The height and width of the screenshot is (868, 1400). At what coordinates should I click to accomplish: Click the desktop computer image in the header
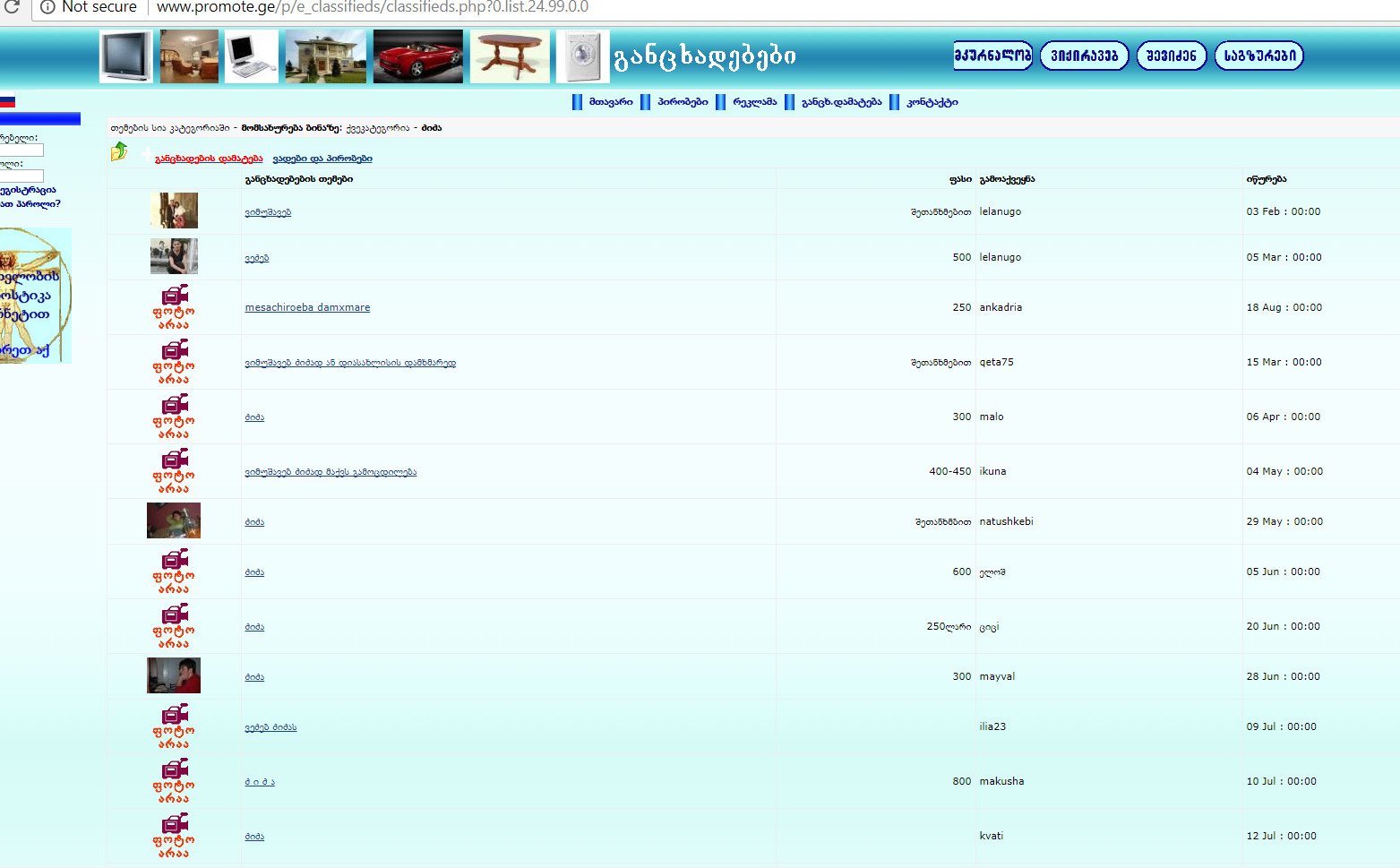[252, 56]
